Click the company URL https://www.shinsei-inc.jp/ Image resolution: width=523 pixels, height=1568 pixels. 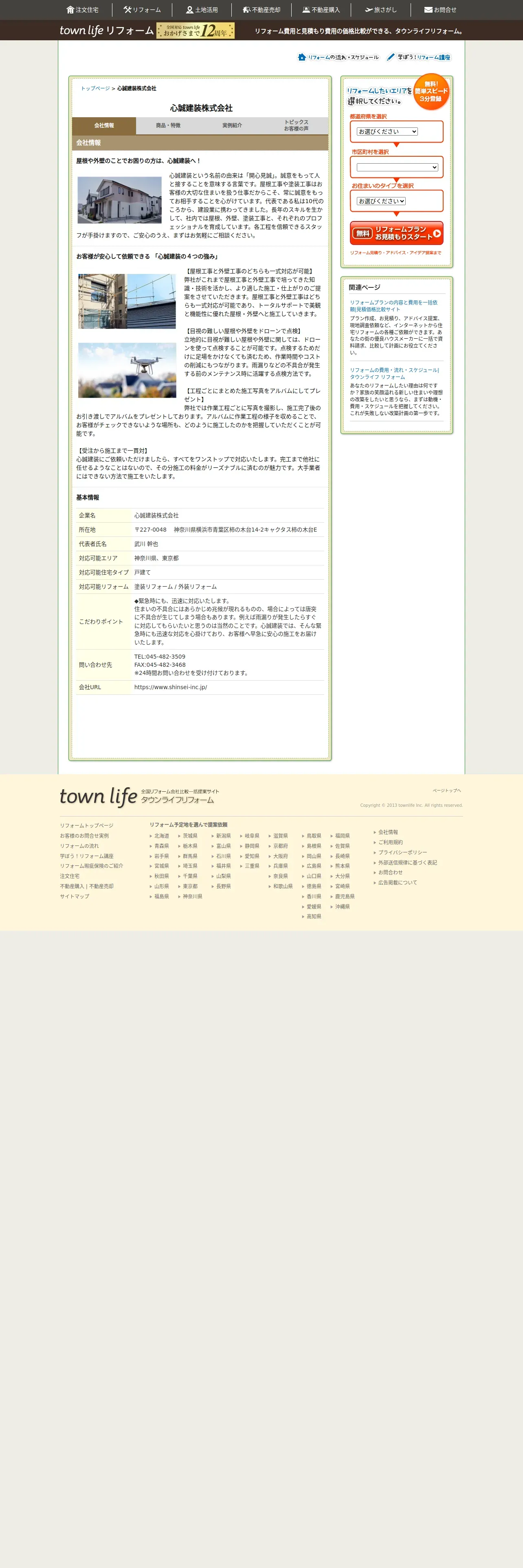click(171, 687)
